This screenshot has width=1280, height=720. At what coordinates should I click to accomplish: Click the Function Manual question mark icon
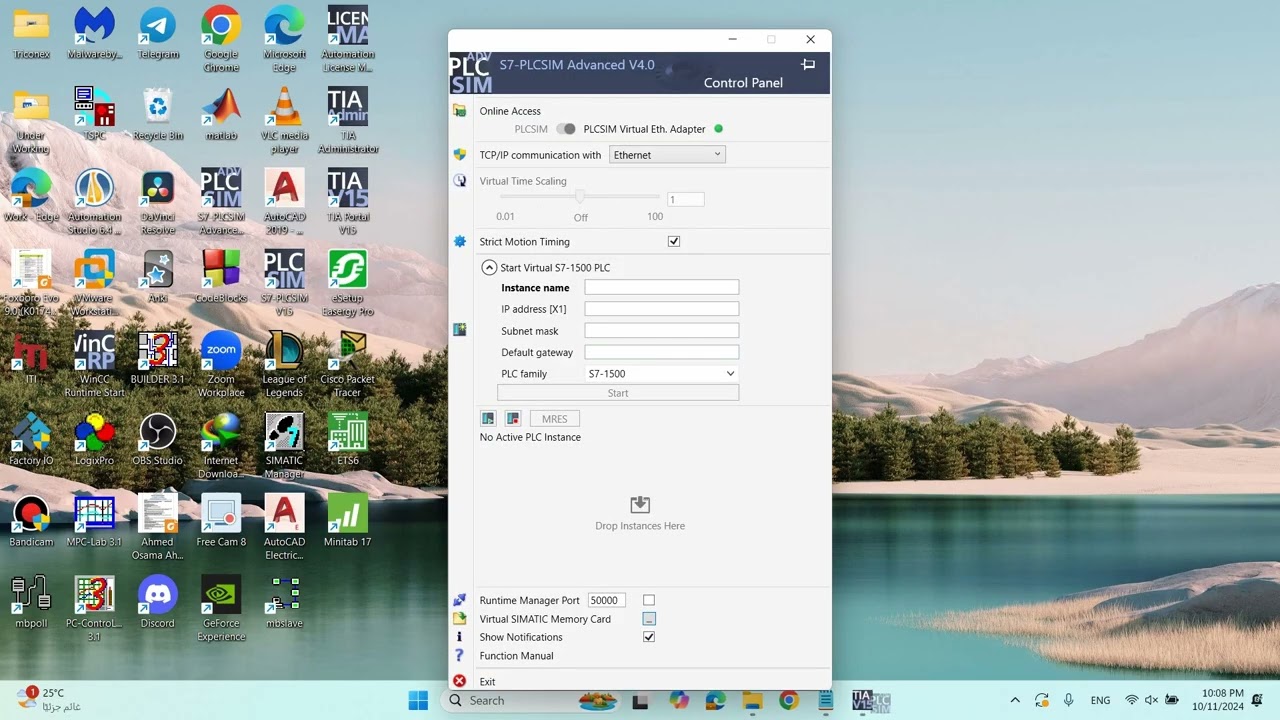pos(460,656)
